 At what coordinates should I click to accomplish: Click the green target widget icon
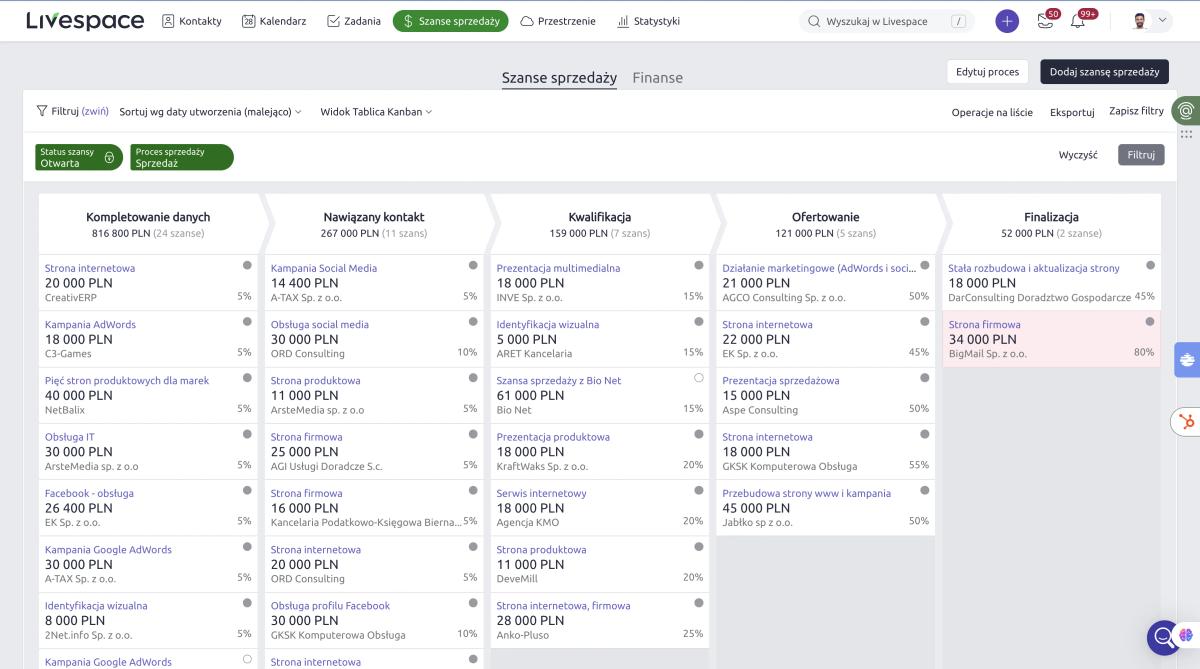(1187, 110)
